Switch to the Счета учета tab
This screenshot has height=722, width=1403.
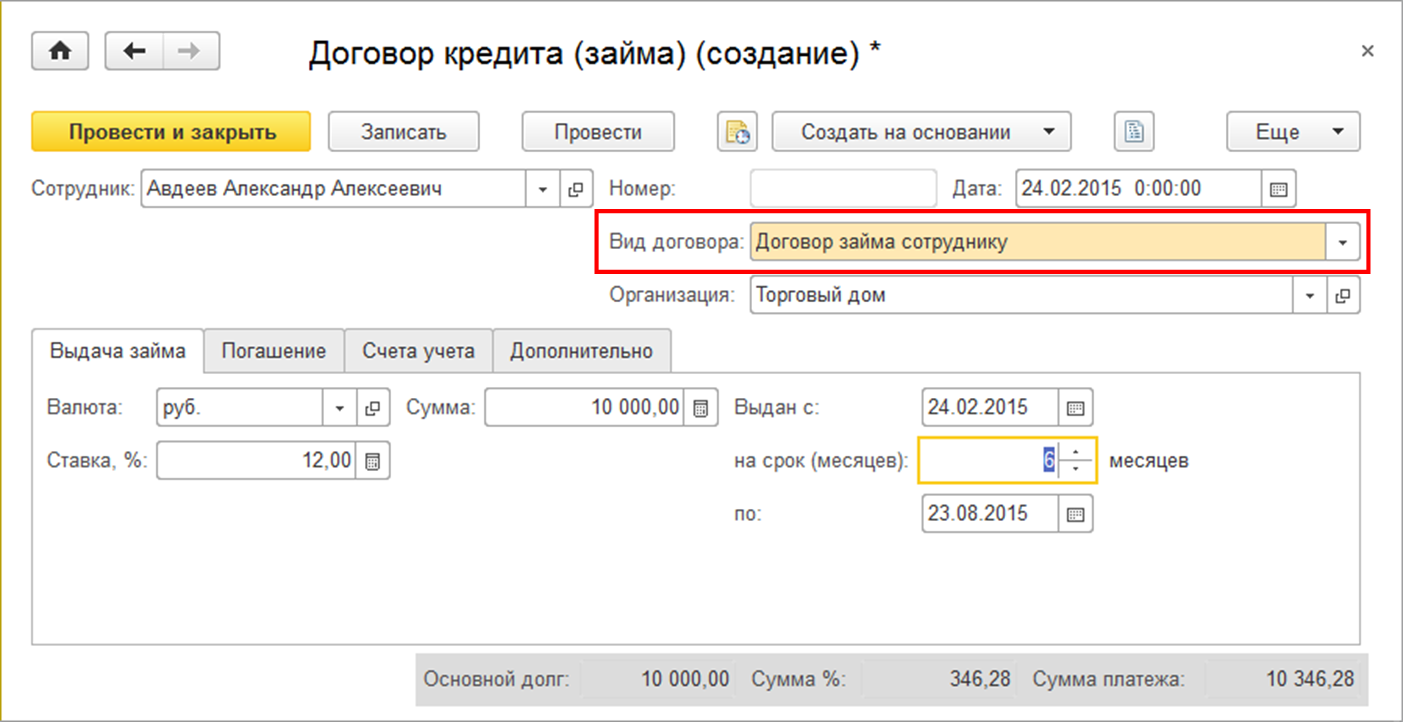418,351
